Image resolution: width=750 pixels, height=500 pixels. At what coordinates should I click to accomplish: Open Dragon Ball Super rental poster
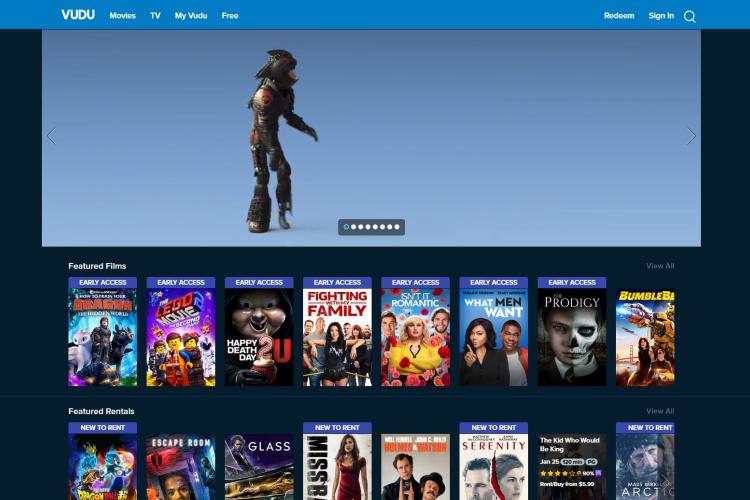tap(102, 461)
